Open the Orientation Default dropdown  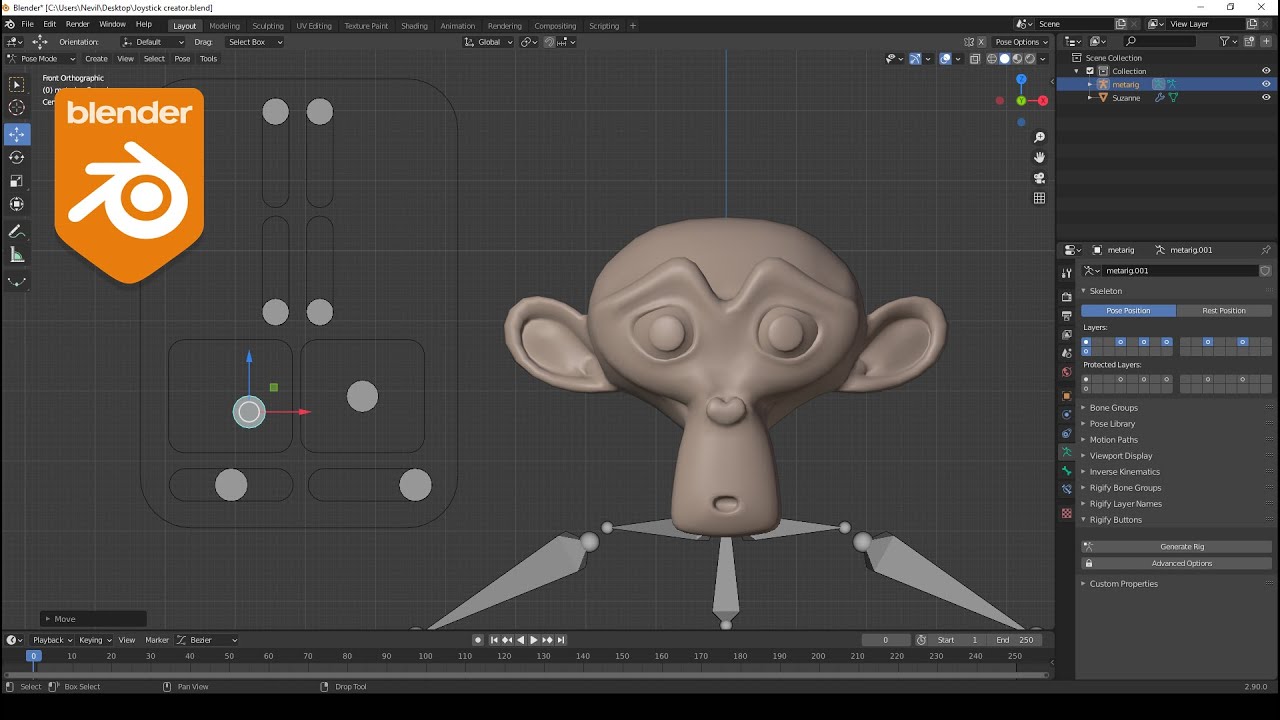click(153, 42)
